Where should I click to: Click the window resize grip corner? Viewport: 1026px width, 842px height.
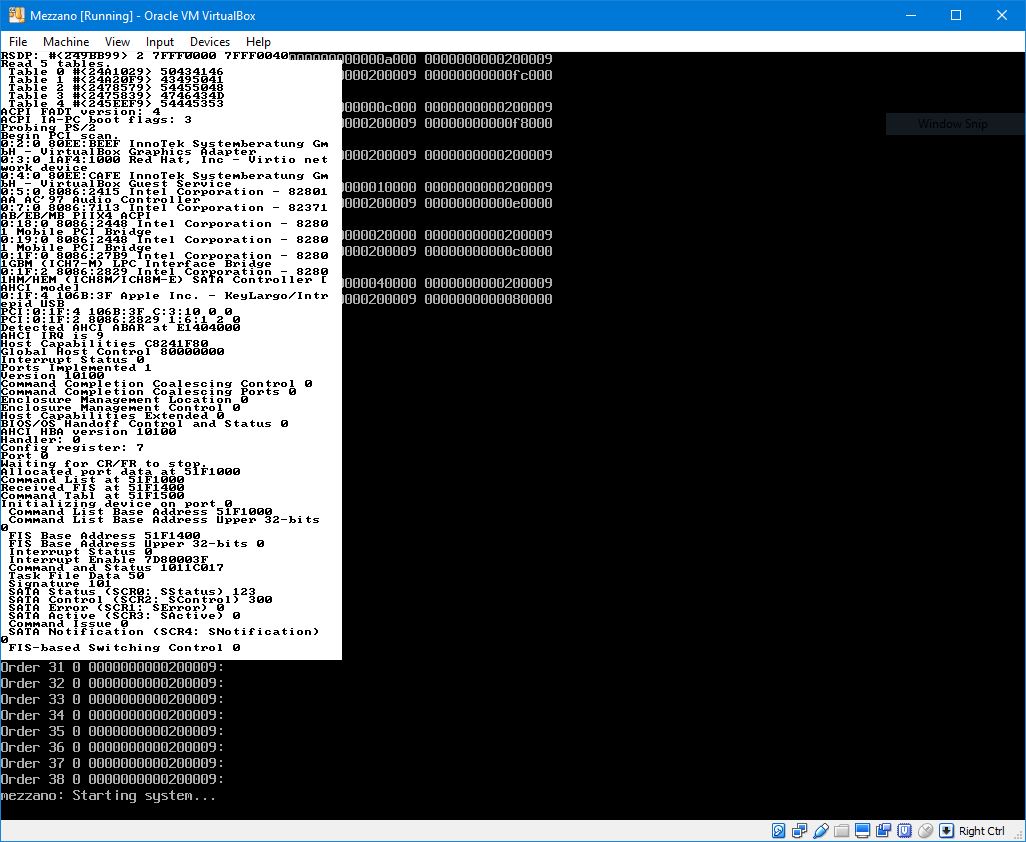[x=1018, y=834]
